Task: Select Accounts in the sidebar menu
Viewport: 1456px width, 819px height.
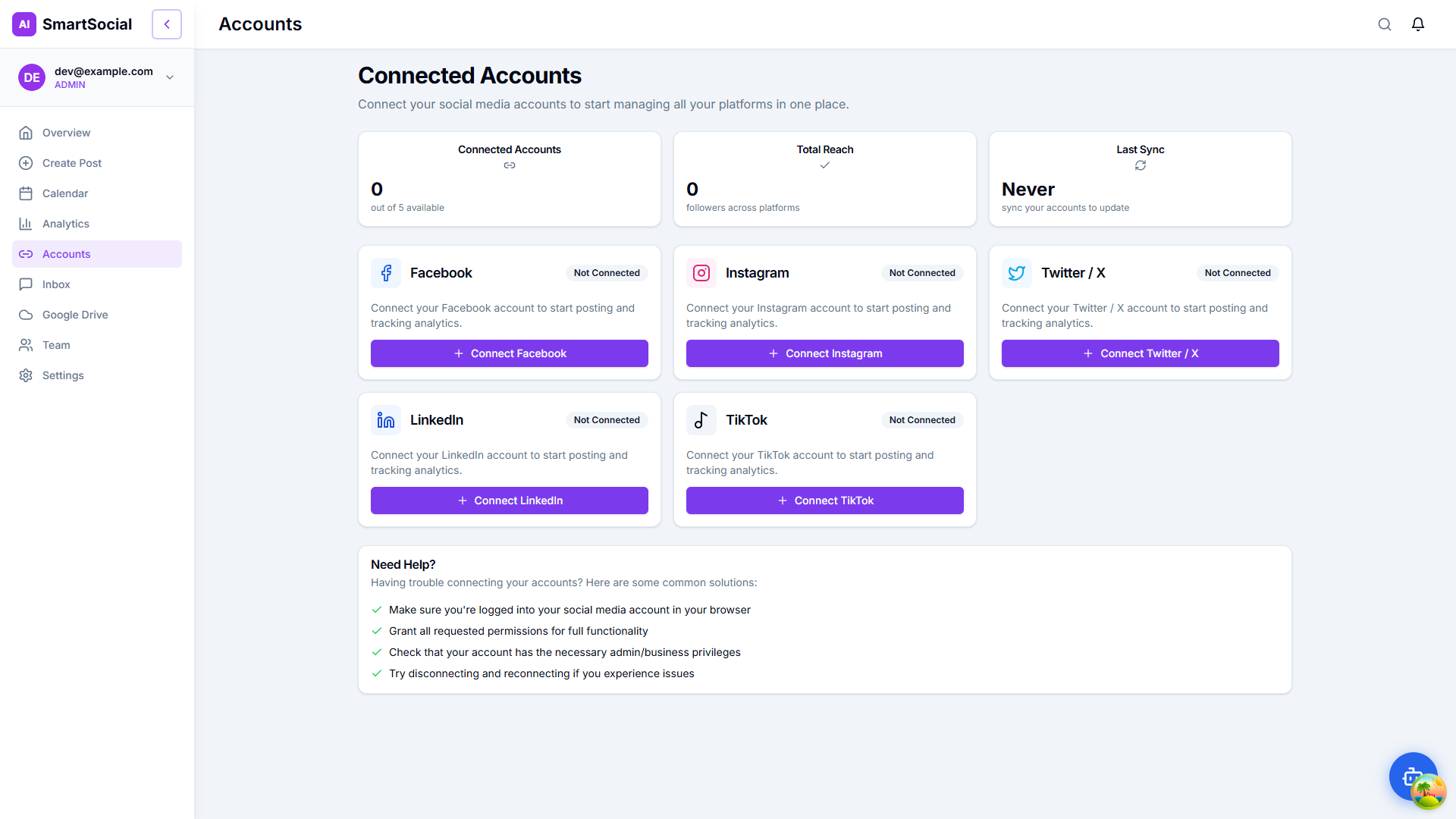Action: pyautogui.click(x=65, y=254)
